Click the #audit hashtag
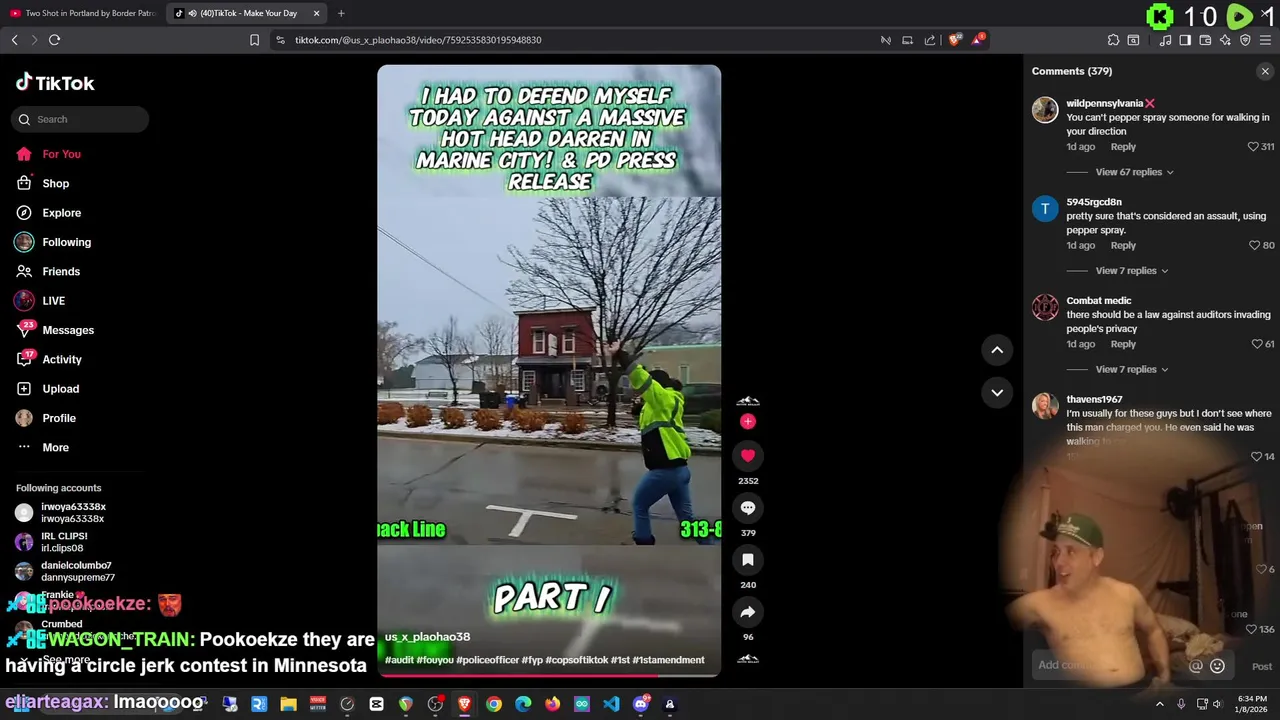 click(x=399, y=660)
